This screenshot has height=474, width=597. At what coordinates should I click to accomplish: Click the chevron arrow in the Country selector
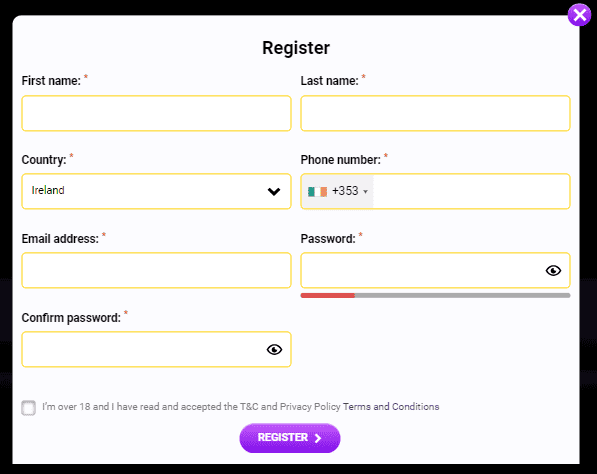pyautogui.click(x=274, y=192)
